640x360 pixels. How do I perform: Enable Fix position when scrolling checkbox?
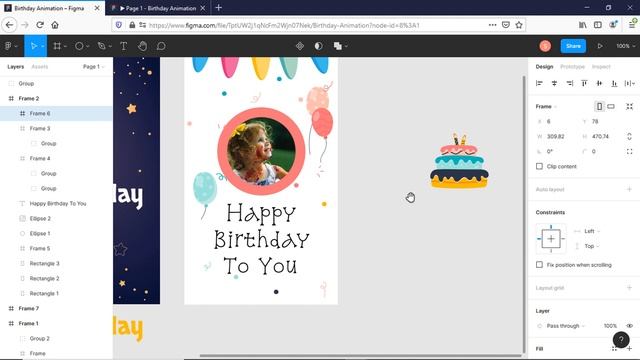tap(539, 264)
